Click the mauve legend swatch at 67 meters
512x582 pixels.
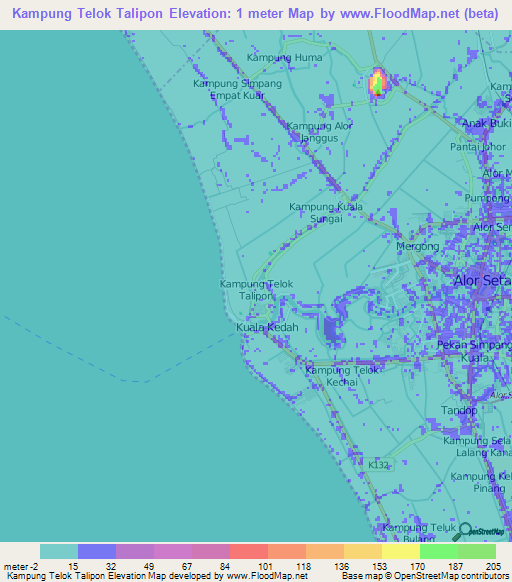tap(211, 551)
